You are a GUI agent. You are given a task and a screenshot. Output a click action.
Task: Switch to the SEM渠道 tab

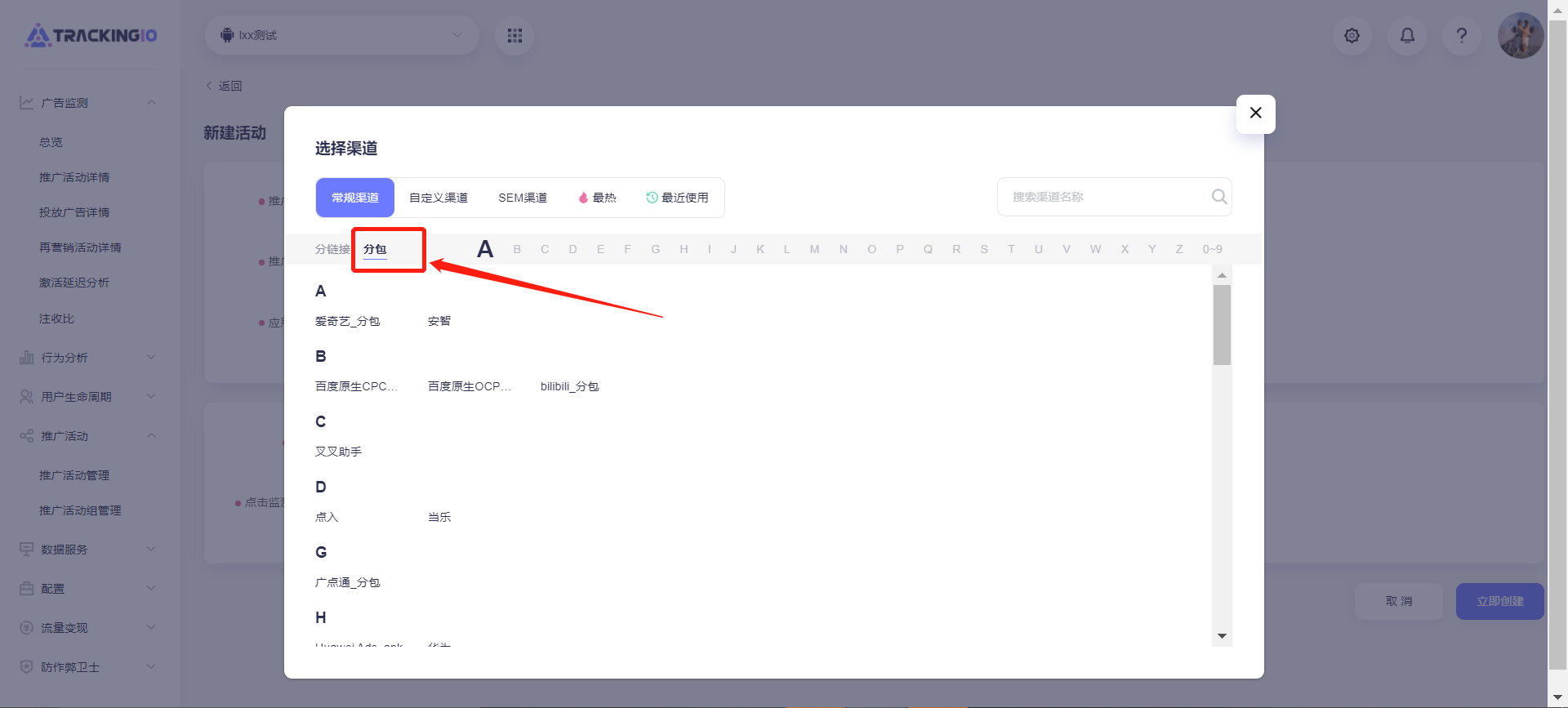523,198
